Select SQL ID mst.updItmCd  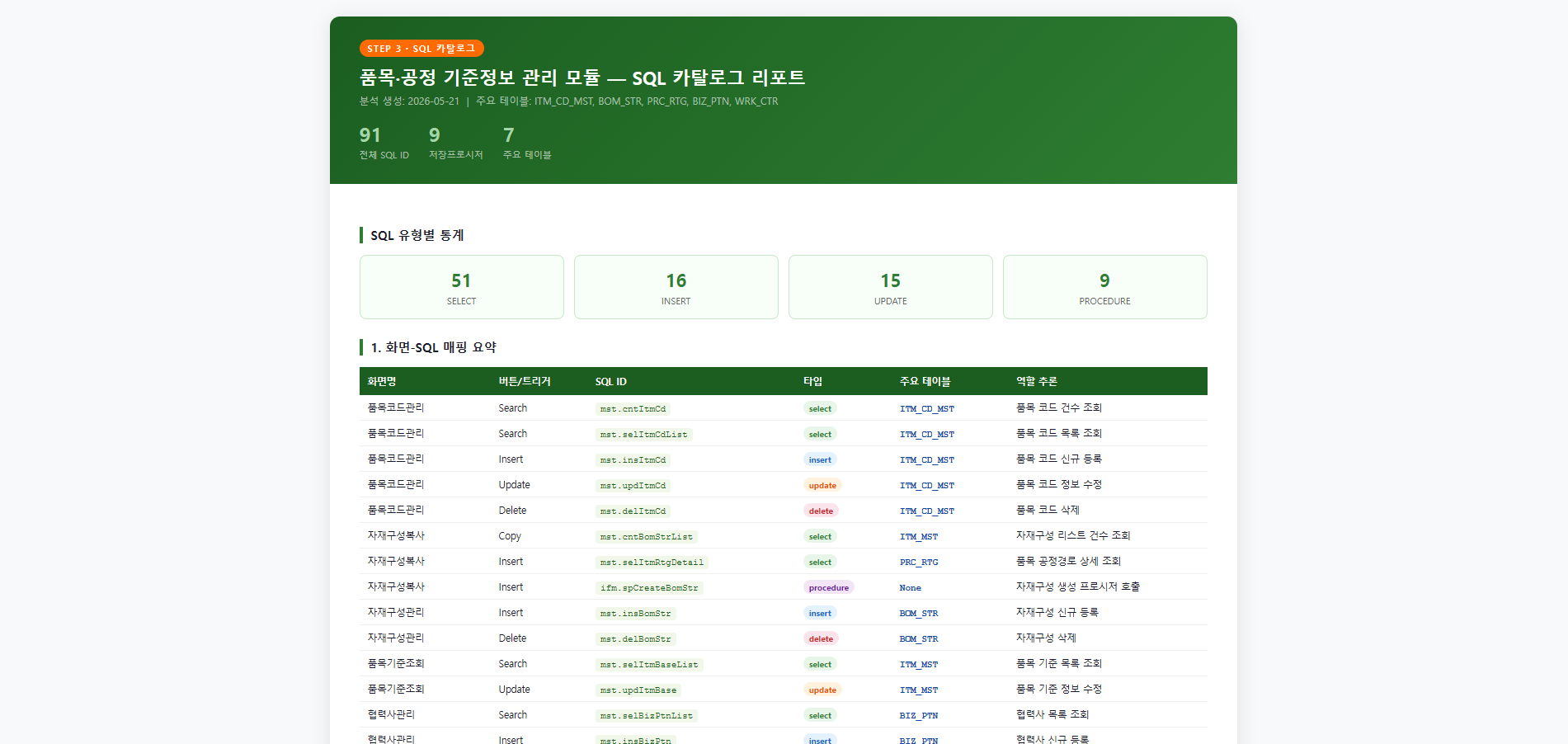[633, 486]
